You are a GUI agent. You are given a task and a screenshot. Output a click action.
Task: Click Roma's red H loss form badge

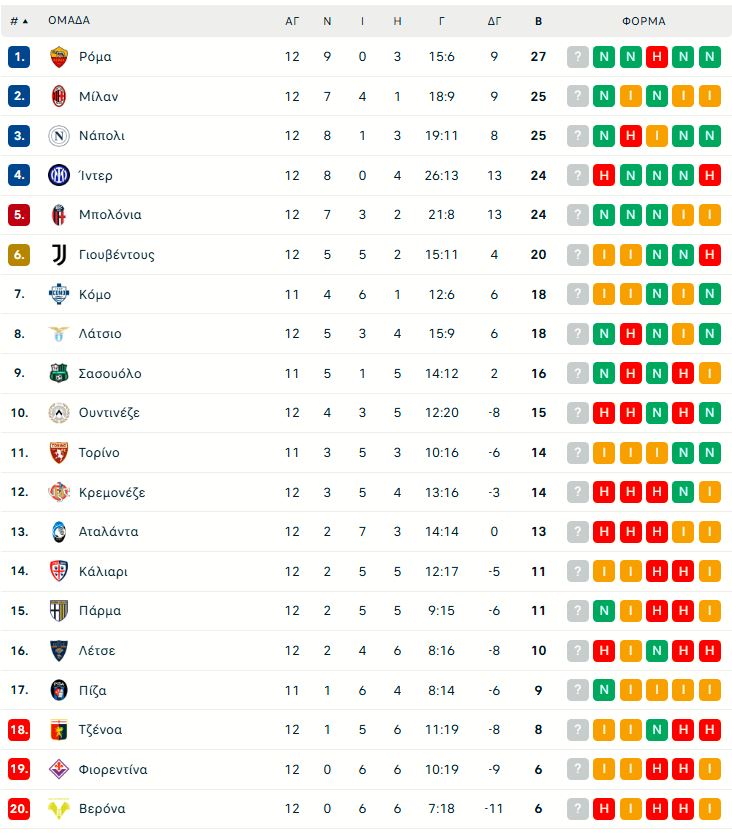point(657,57)
